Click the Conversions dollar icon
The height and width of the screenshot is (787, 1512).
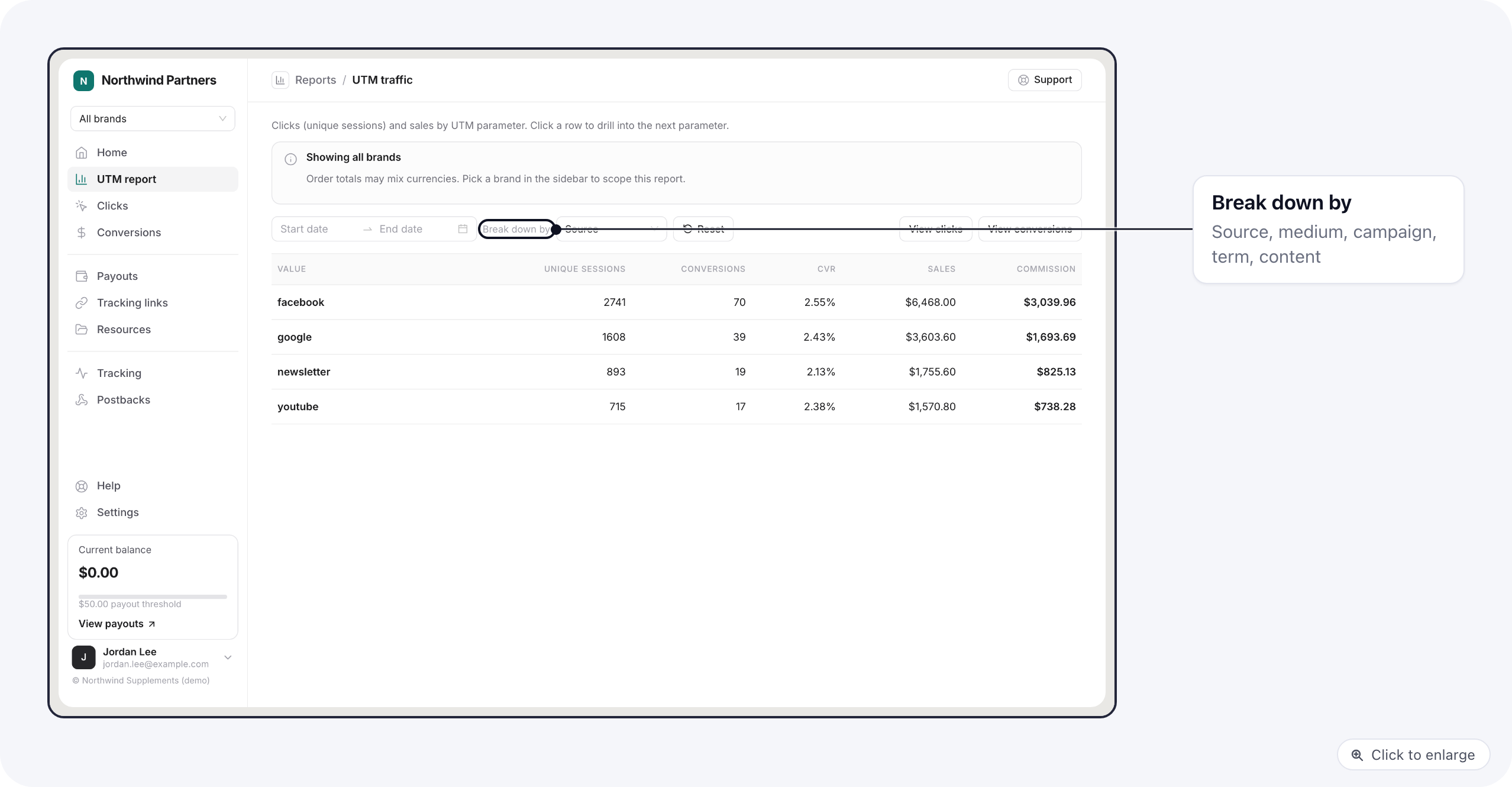coord(82,233)
